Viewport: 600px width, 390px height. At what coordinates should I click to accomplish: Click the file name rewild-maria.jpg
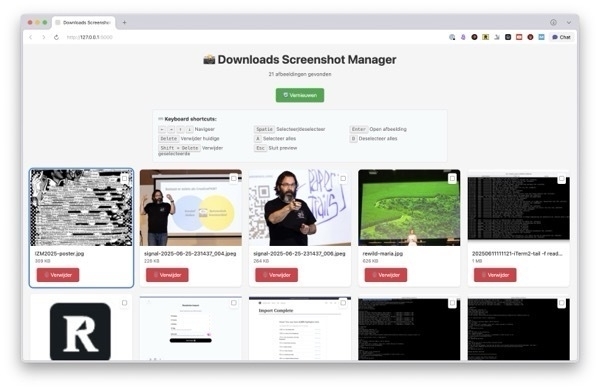coord(383,253)
